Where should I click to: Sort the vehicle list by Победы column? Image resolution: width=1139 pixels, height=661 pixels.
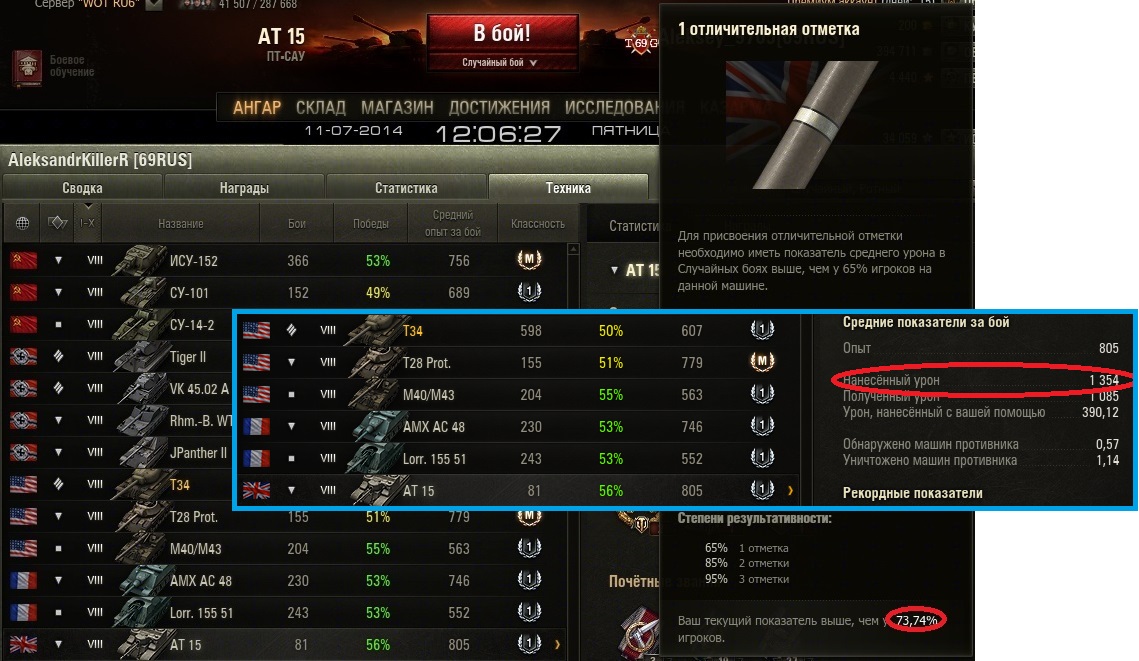click(x=370, y=224)
